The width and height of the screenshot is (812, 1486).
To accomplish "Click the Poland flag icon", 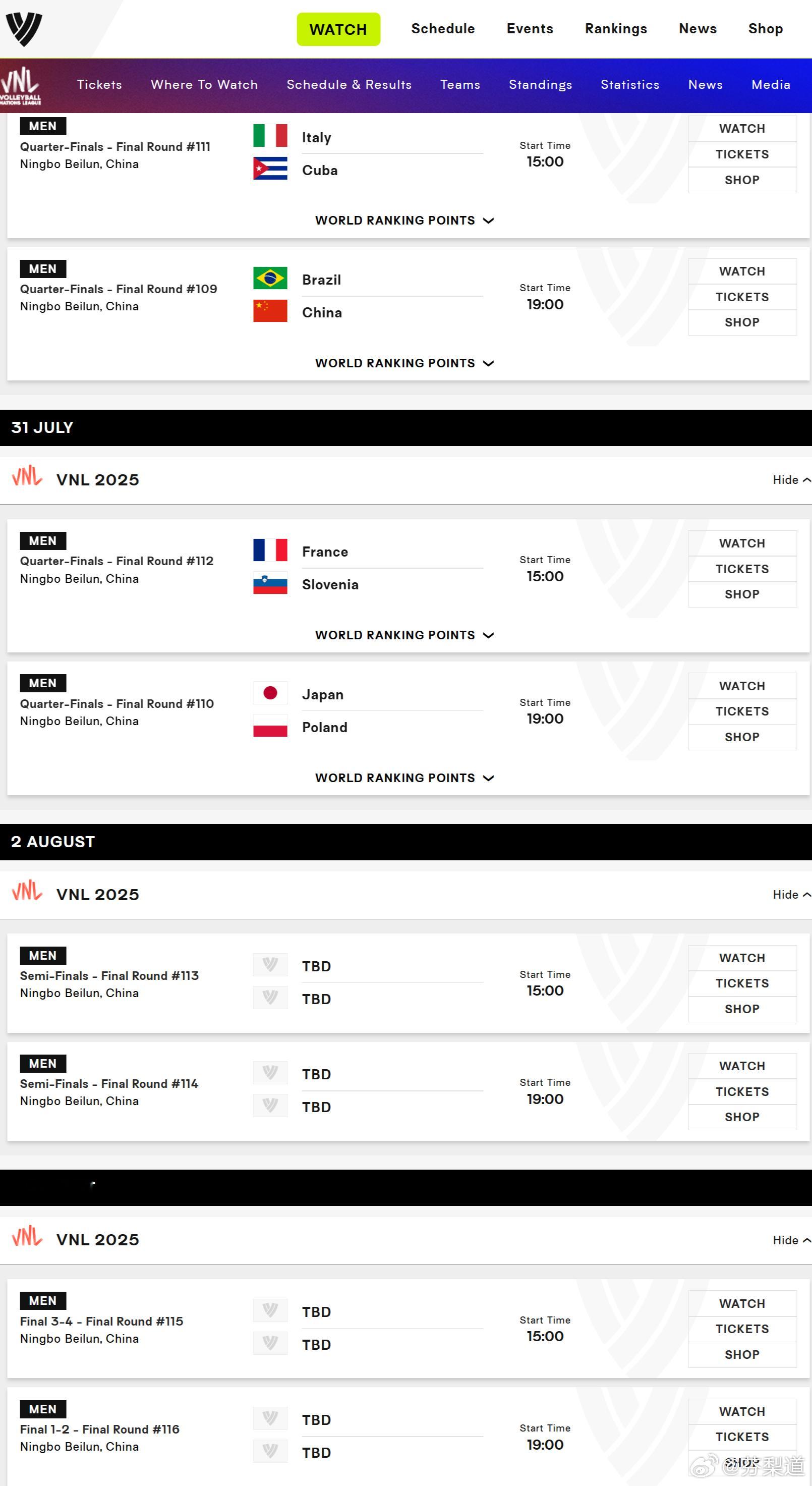I will (270, 726).
